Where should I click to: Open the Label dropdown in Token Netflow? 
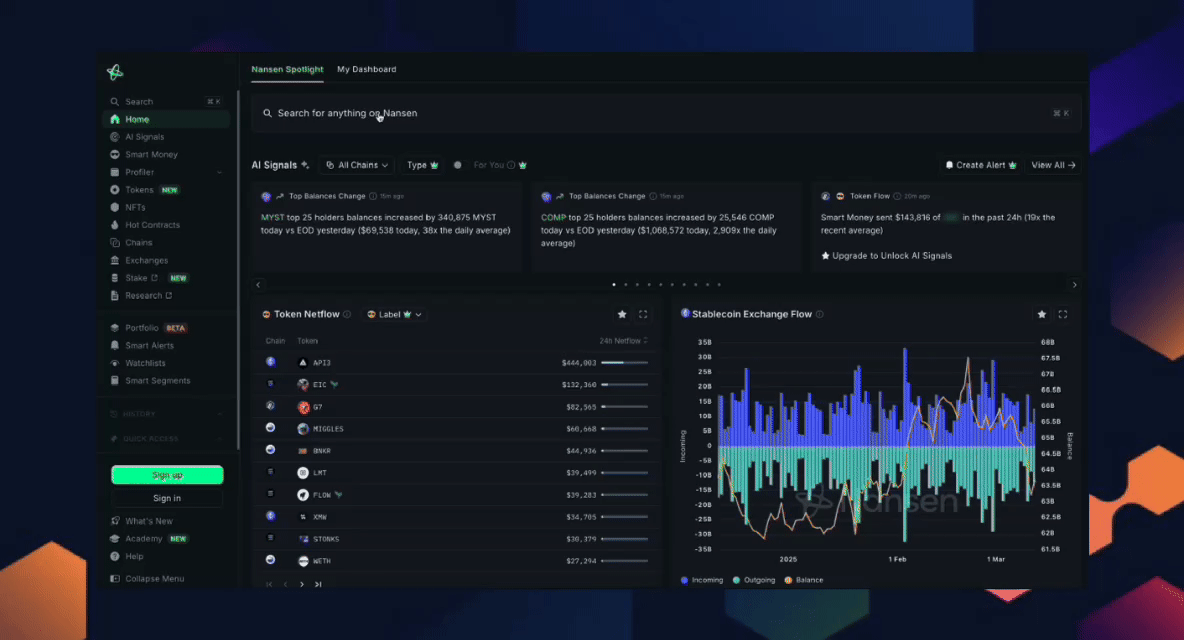click(x=394, y=314)
